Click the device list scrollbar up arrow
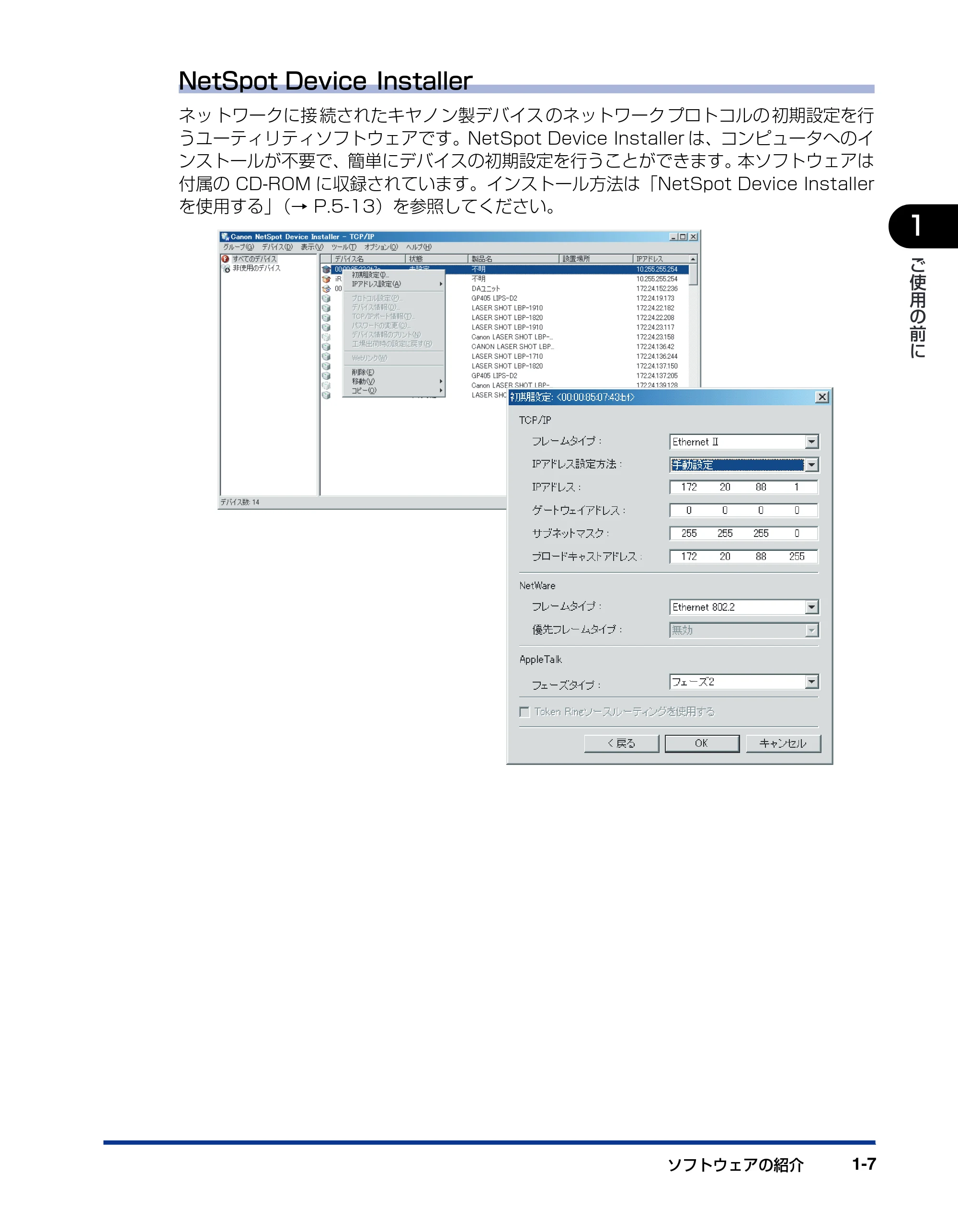Viewport: 958px width, 1232px height. pos(694,259)
